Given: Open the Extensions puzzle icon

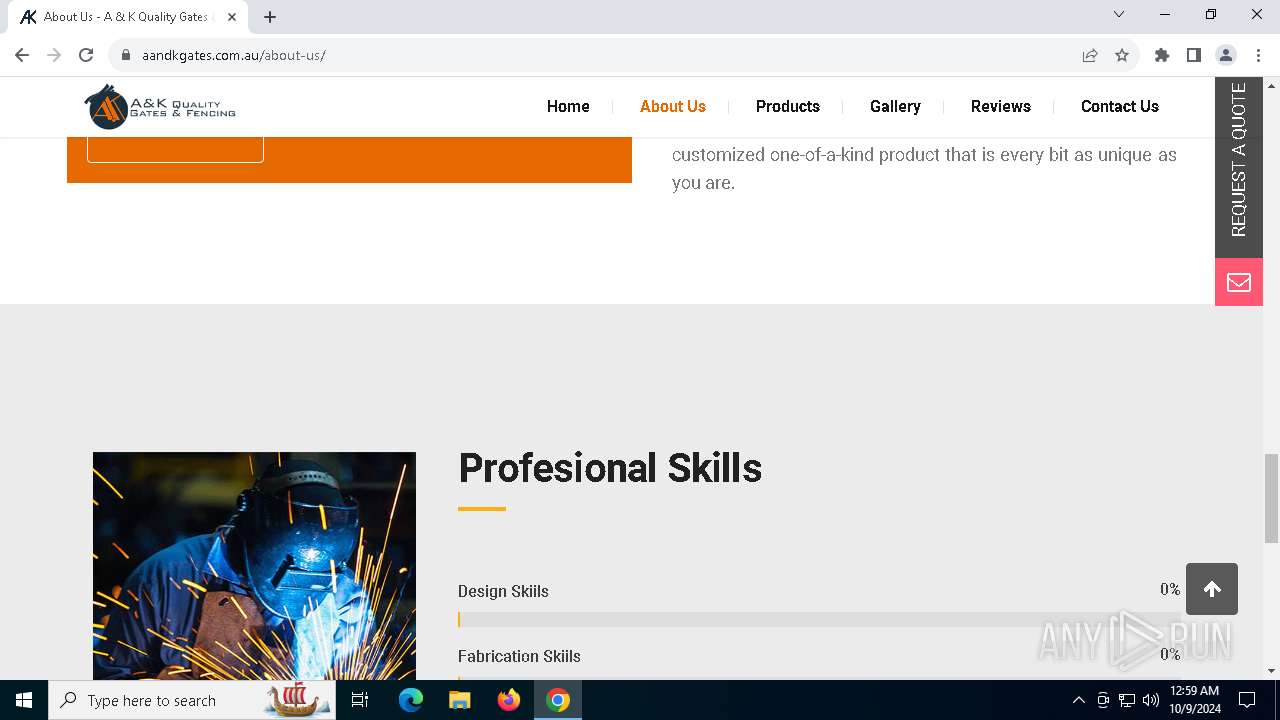Looking at the screenshot, I should click(1162, 55).
